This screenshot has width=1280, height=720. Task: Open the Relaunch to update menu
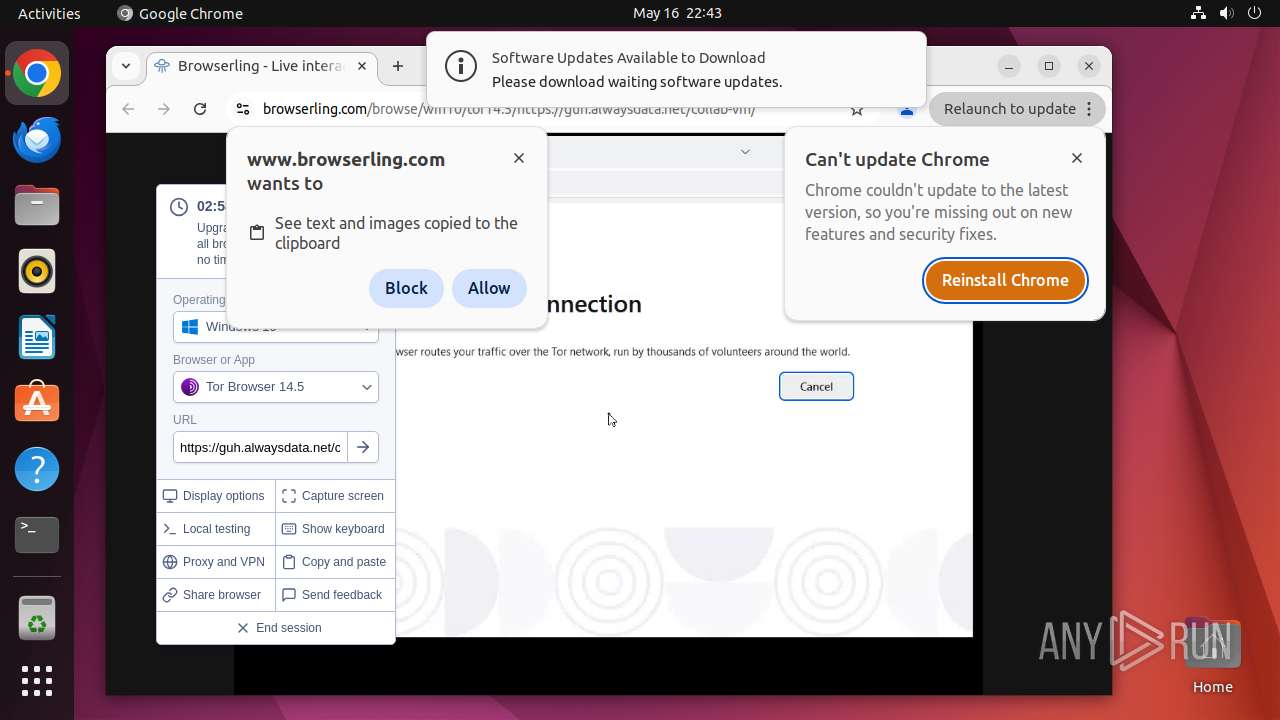click(x=1018, y=109)
